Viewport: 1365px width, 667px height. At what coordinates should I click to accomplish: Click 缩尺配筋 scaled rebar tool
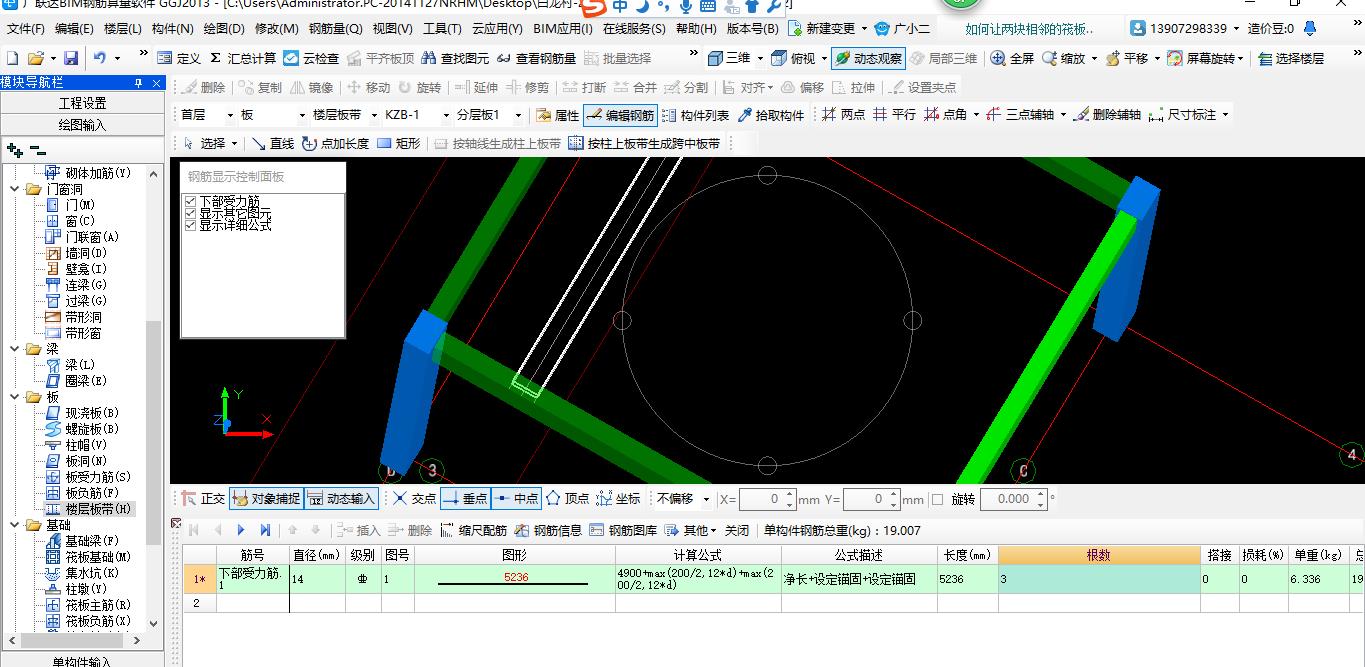pyautogui.click(x=474, y=530)
